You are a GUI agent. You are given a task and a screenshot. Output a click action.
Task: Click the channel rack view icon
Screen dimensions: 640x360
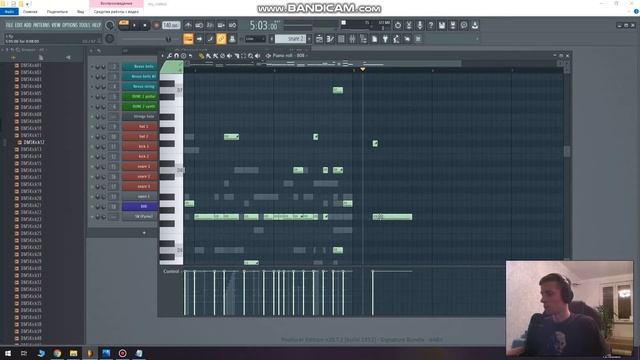[x=341, y=39]
